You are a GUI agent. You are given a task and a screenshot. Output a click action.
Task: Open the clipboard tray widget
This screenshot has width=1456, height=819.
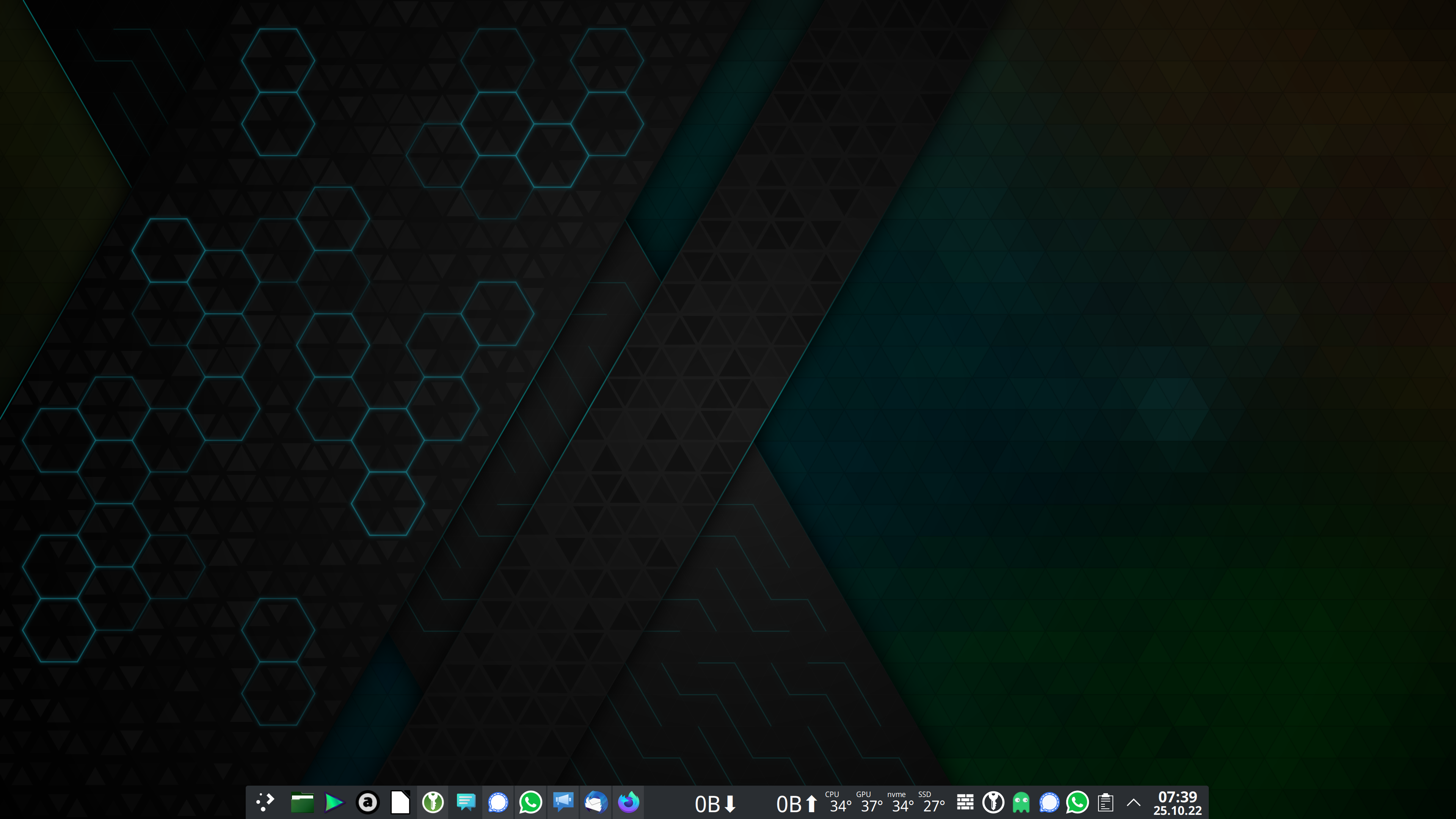pos(1106,803)
